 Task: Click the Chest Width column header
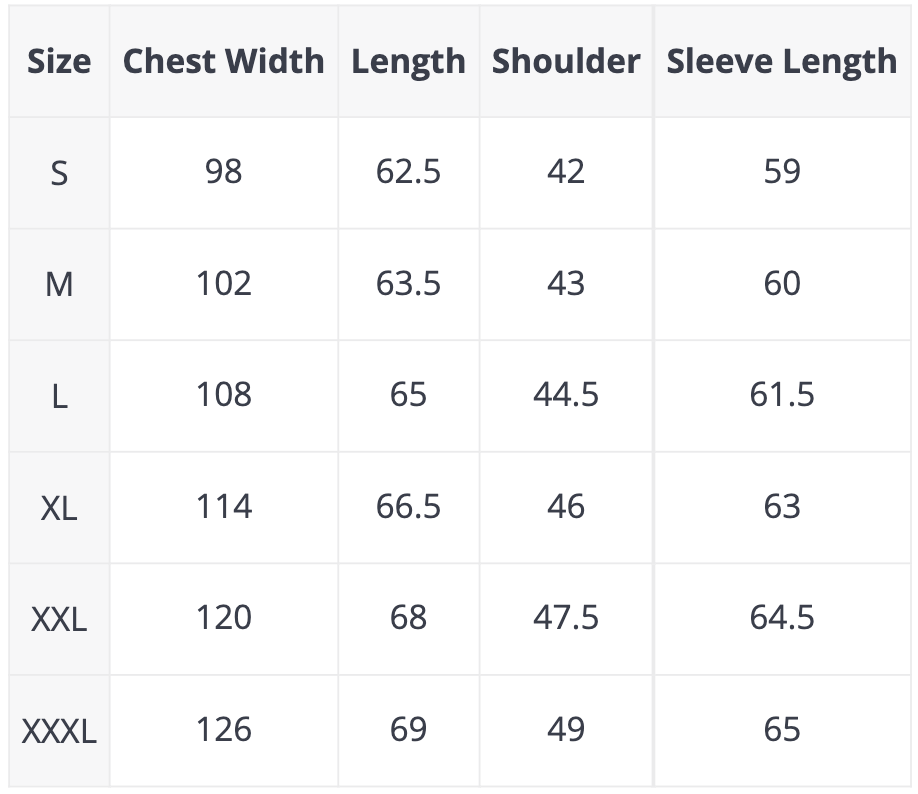[x=223, y=61]
